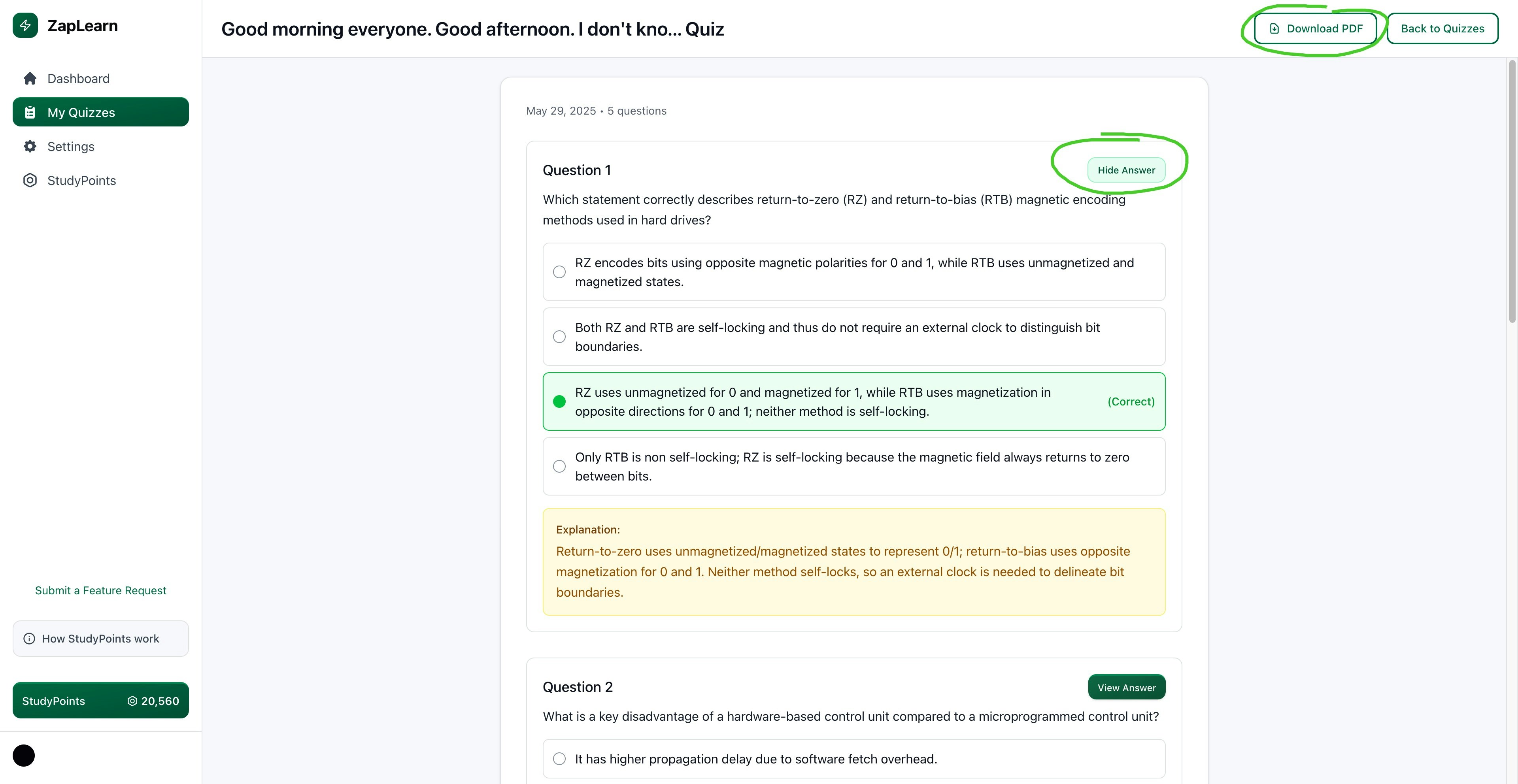Click the info icon beside How StudyPoints work
This screenshot has width=1518, height=784.
tap(30, 639)
